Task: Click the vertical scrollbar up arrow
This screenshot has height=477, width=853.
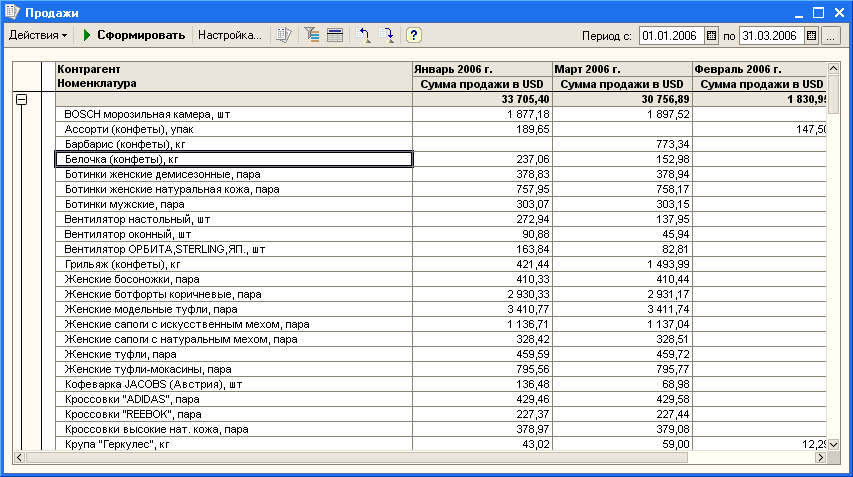Action: click(833, 68)
